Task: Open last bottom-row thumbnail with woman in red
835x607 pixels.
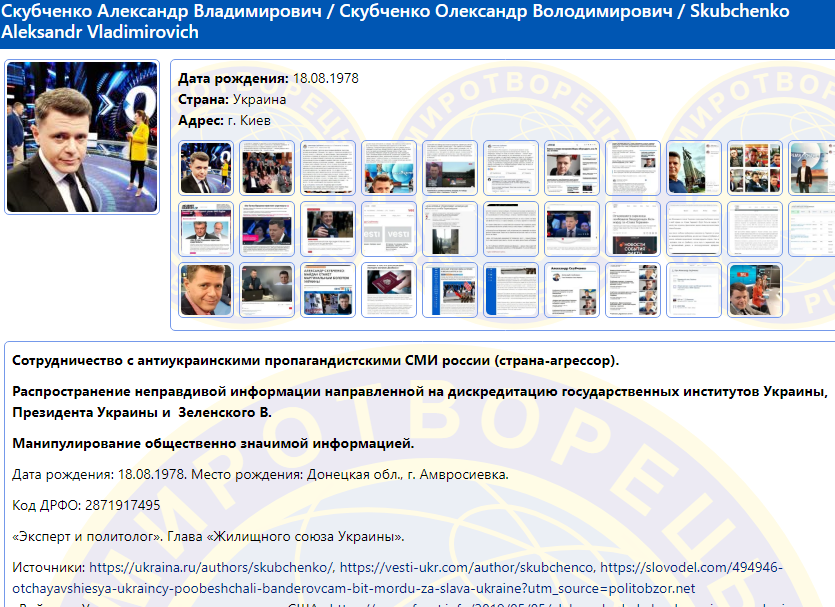Action: pos(755,290)
